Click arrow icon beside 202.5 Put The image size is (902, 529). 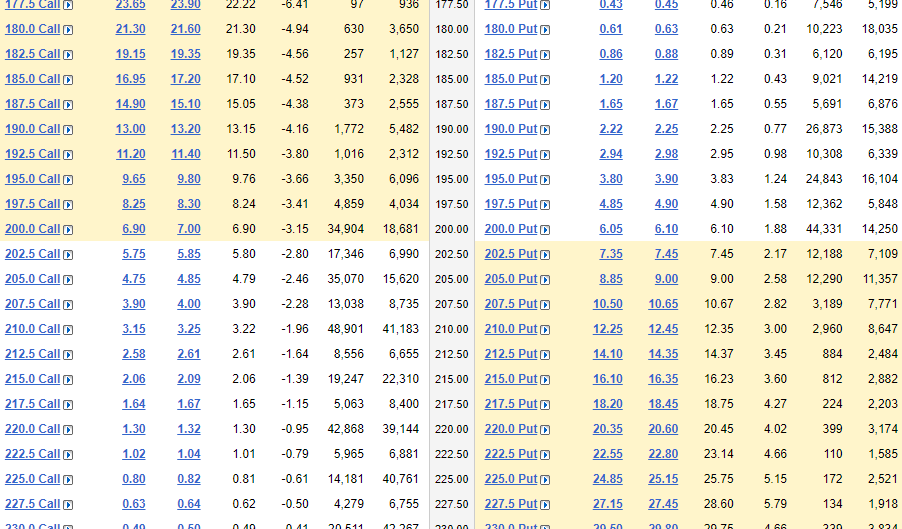click(x=545, y=255)
